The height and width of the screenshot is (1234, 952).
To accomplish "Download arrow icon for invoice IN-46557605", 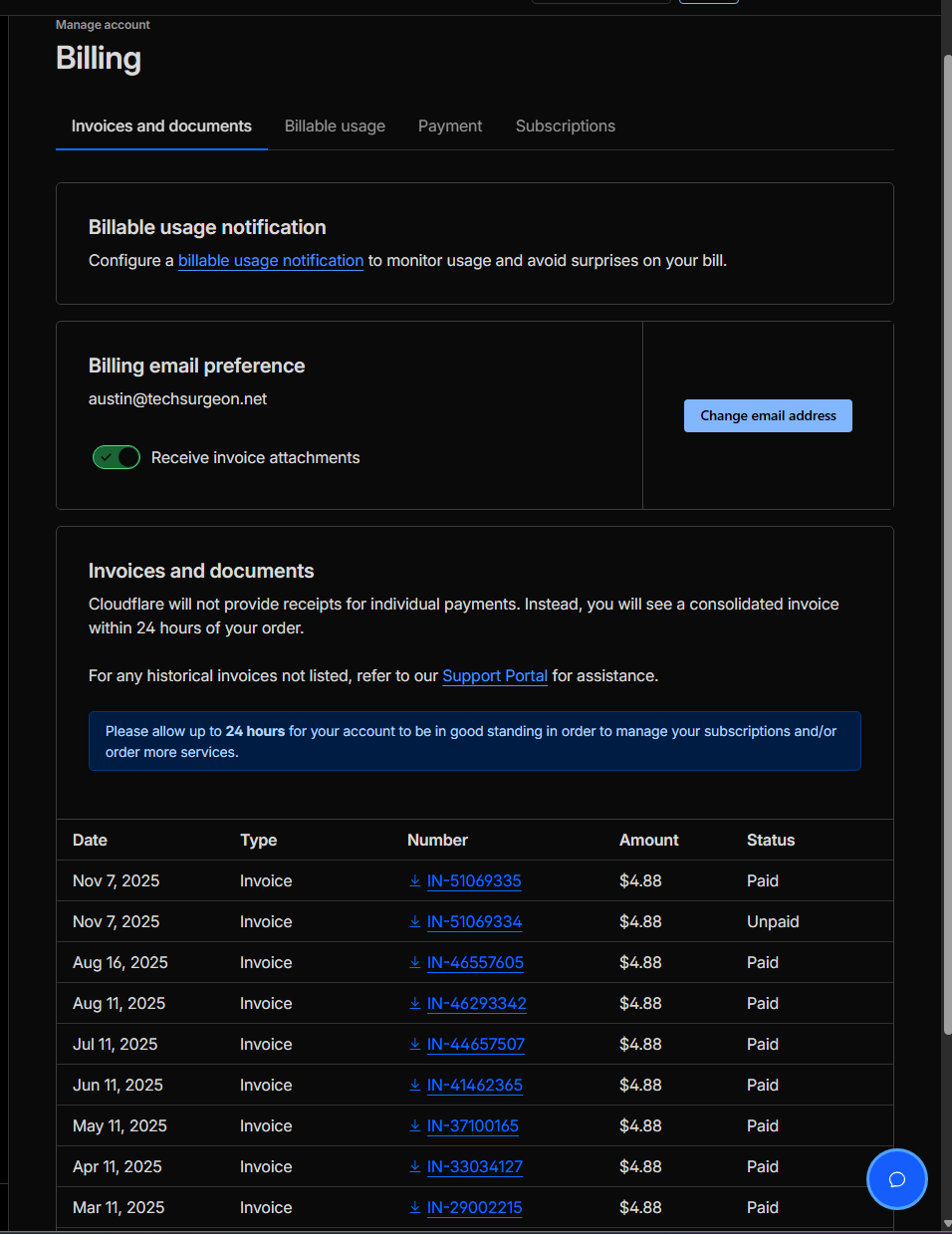I will tap(415, 962).
